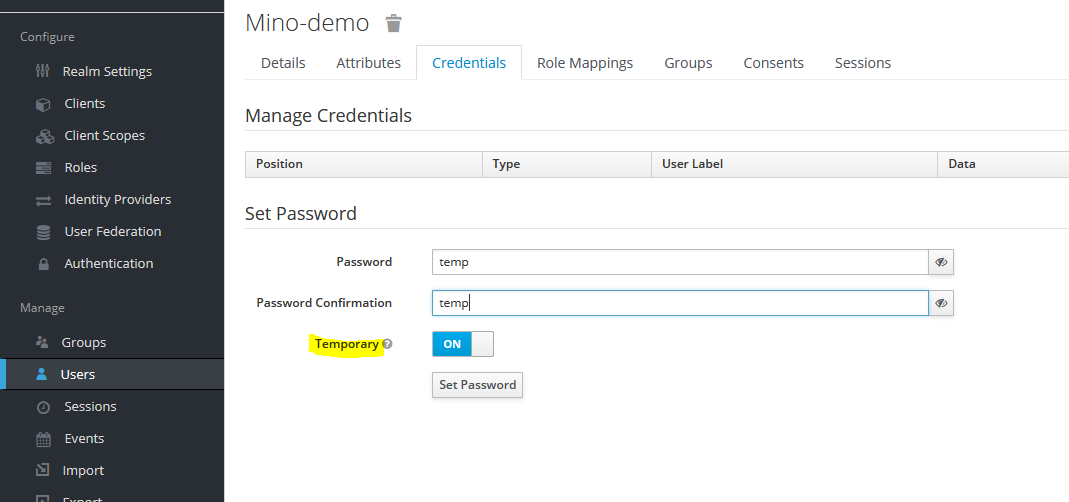
Task: Click the Users person icon
Action: pyautogui.click(x=42, y=374)
